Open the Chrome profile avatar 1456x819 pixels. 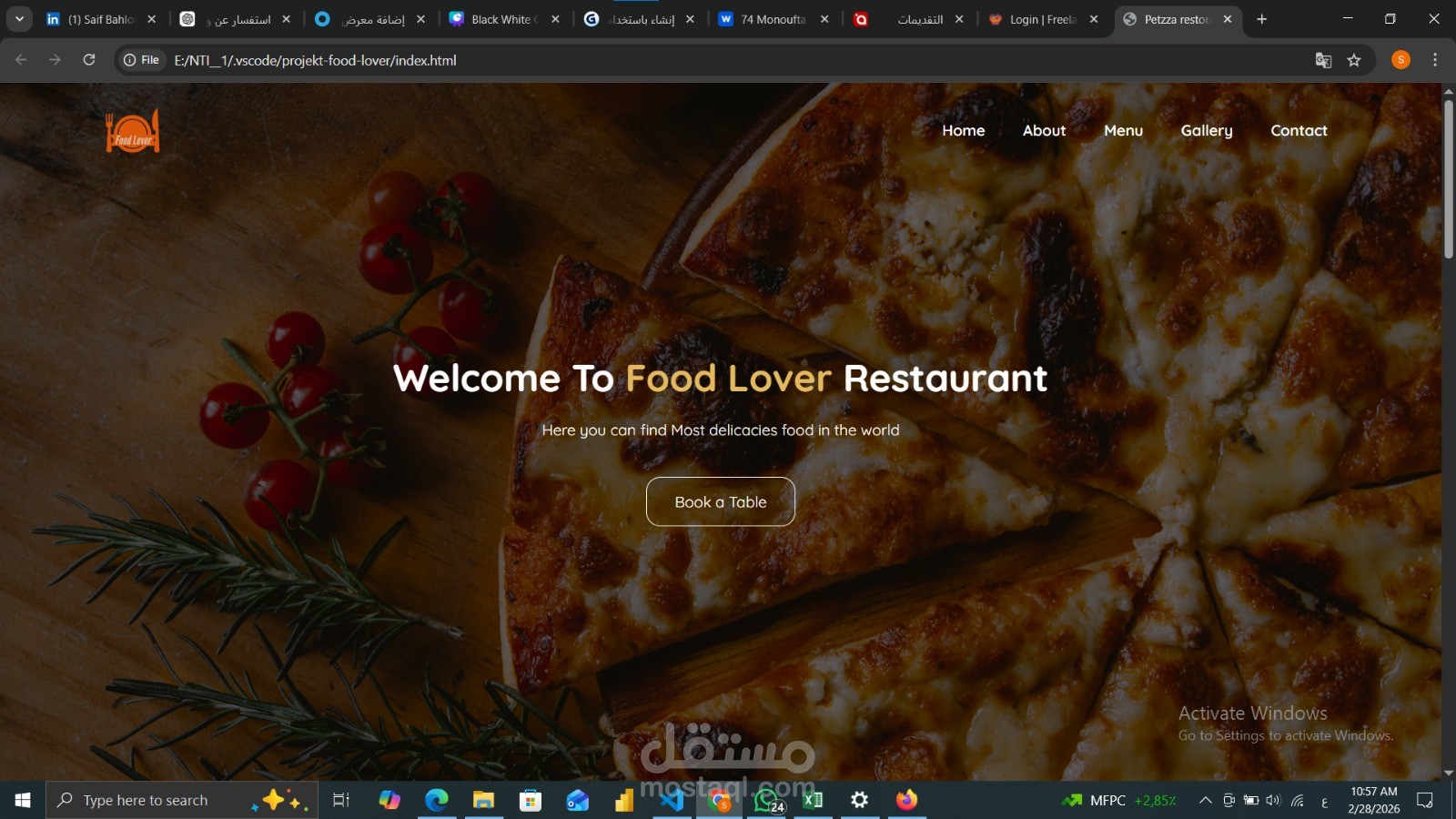coord(1400,60)
